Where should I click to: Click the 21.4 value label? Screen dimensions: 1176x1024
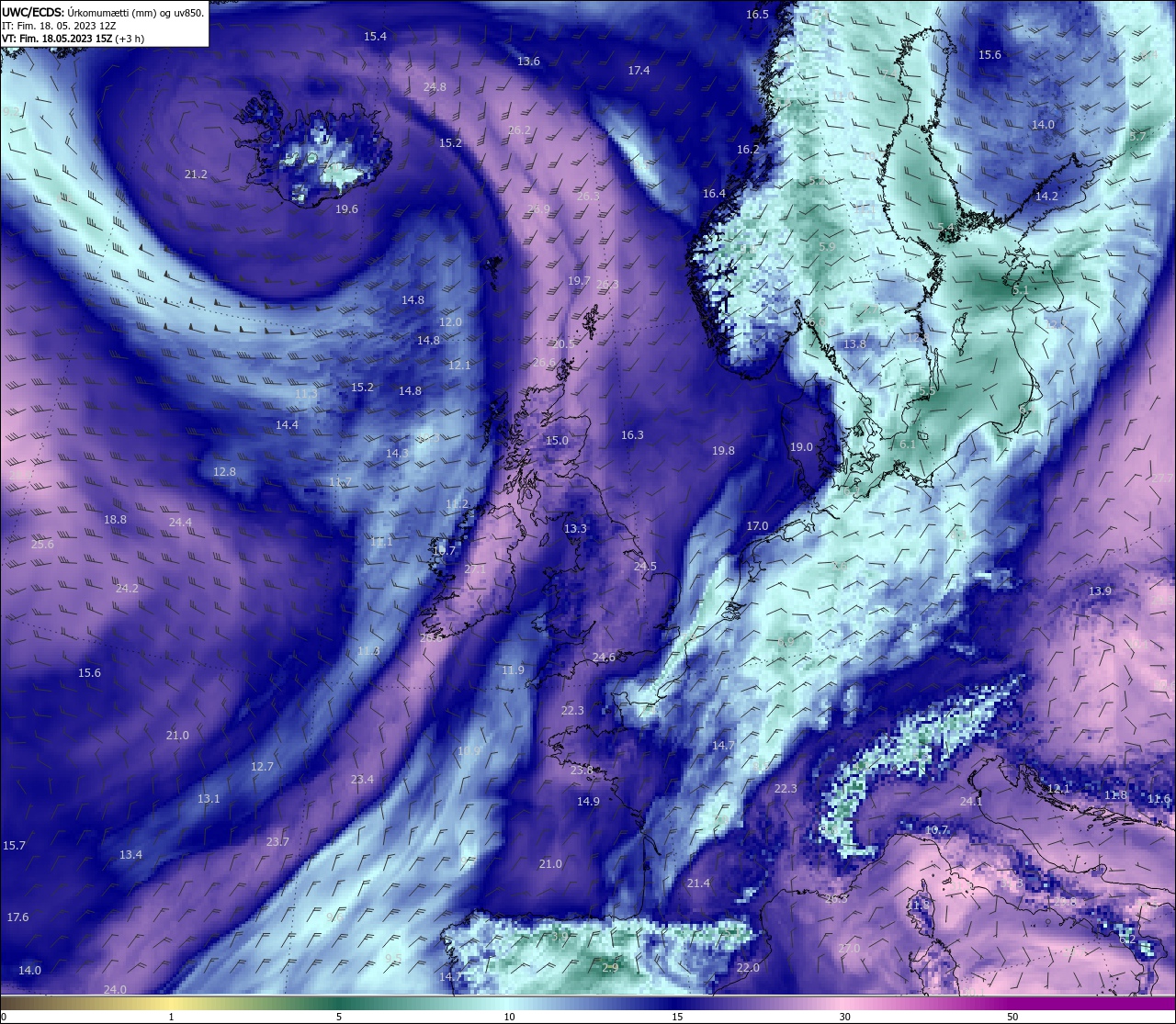tap(698, 883)
